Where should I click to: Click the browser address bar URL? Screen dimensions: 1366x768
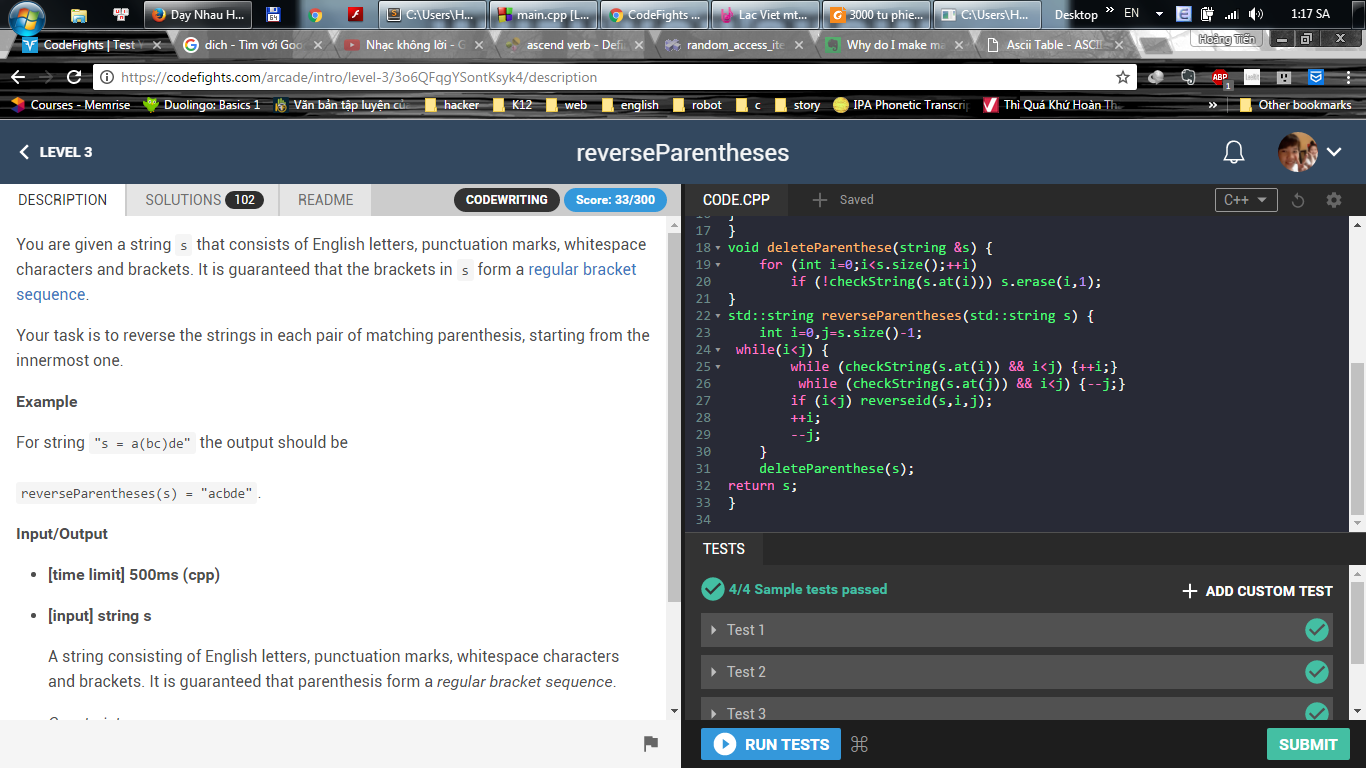pyautogui.click(x=600, y=77)
